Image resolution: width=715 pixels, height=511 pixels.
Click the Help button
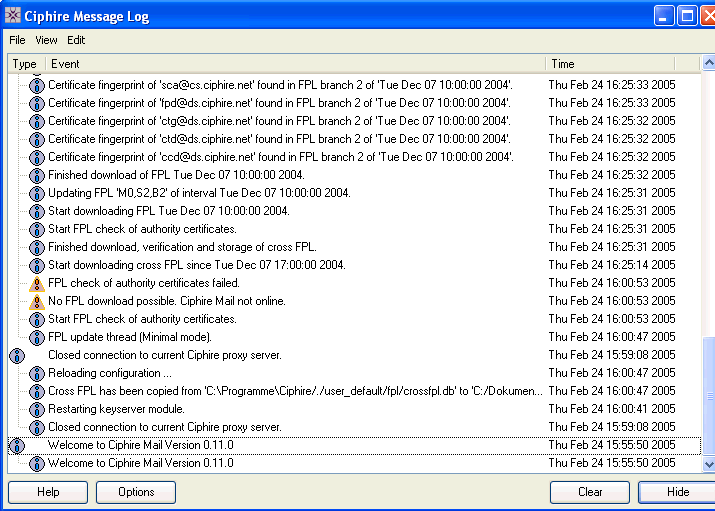[x=48, y=492]
